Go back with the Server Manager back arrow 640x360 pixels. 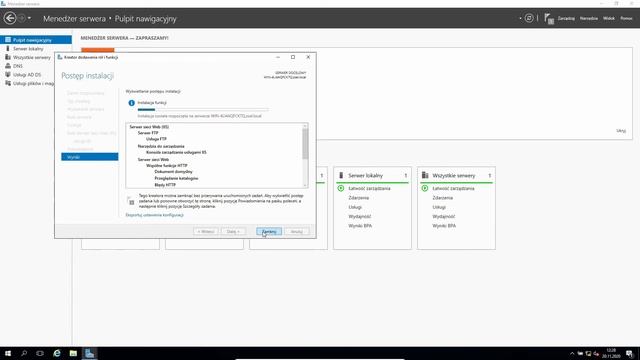coord(10,18)
